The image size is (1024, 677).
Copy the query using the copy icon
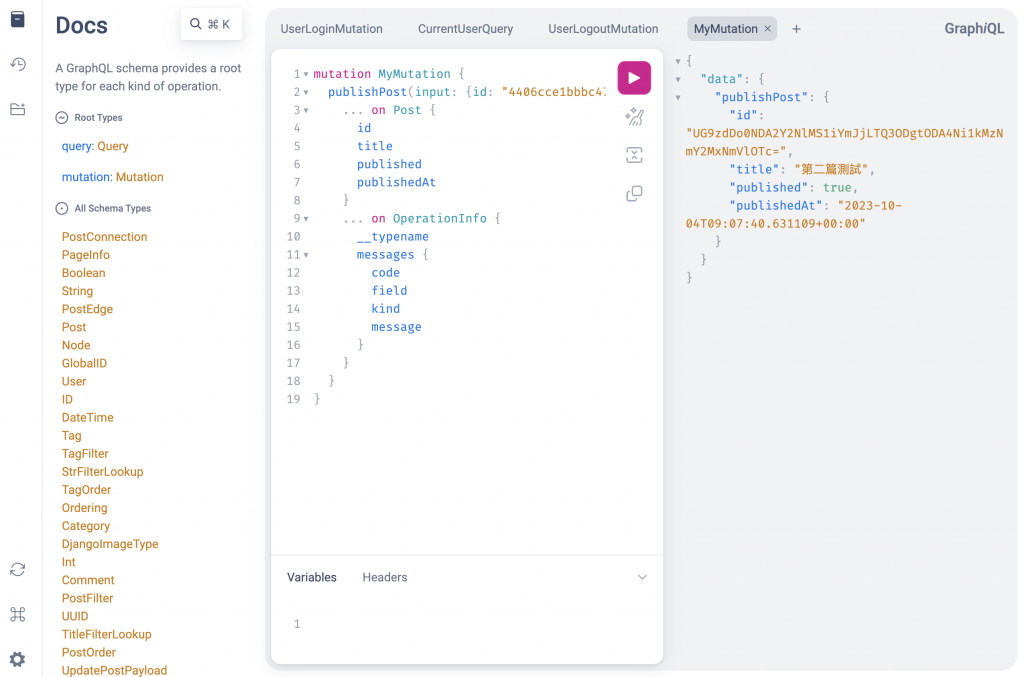[x=633, y=193]
